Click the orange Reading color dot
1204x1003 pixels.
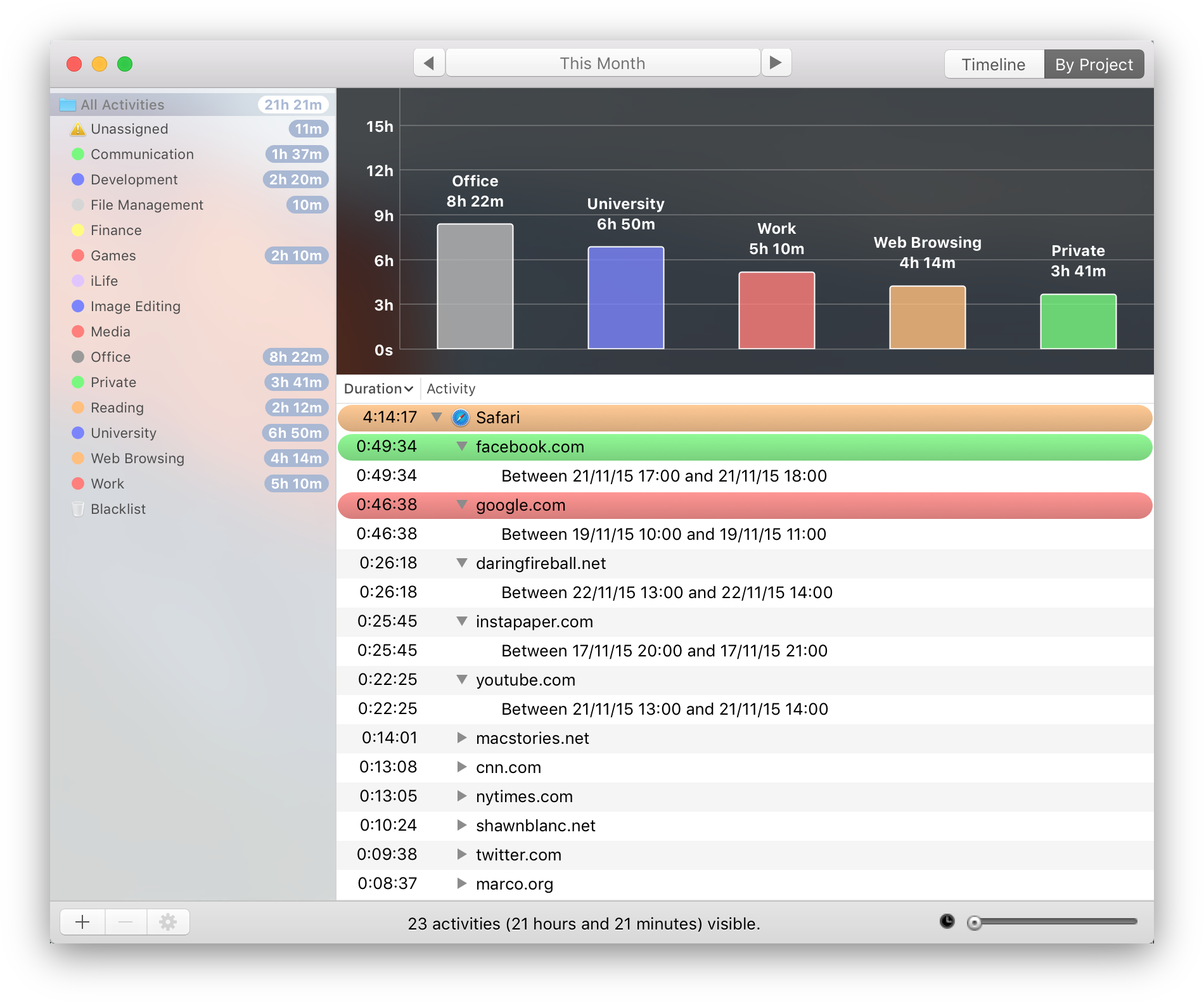78,407
